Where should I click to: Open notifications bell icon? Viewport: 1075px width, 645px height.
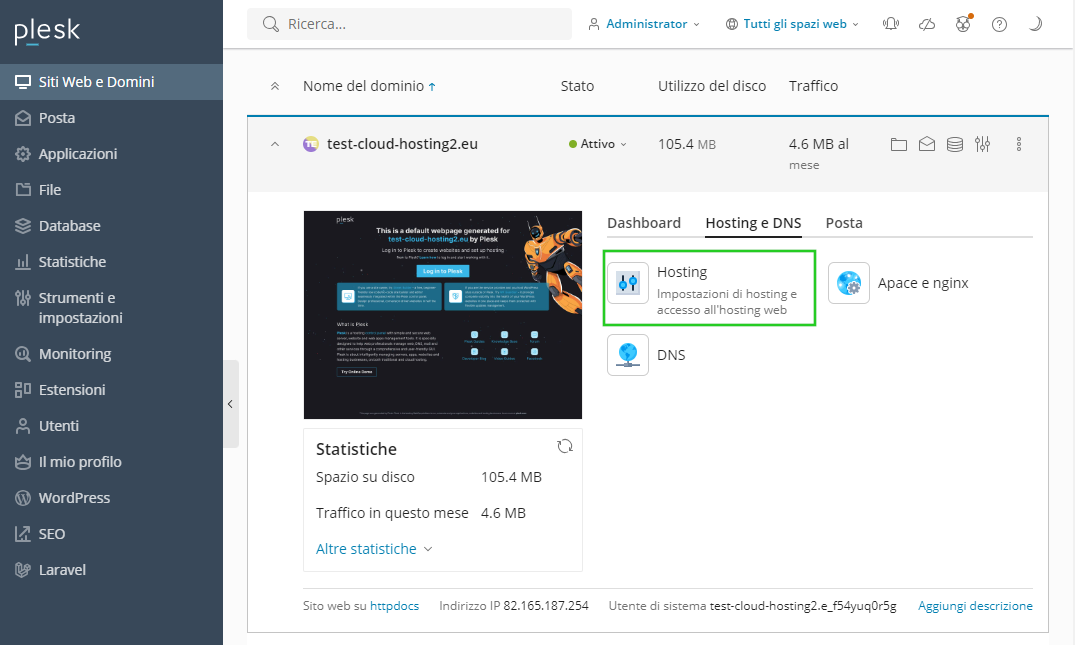coord(891,24)
